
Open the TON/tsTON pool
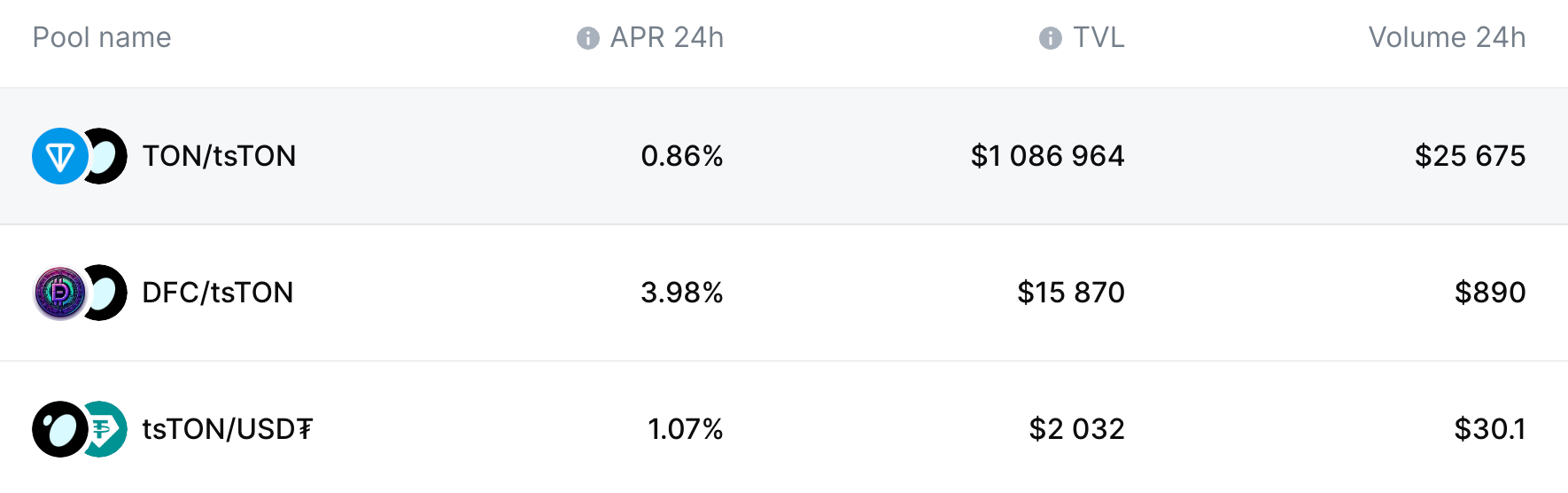[x=219, y=156]
